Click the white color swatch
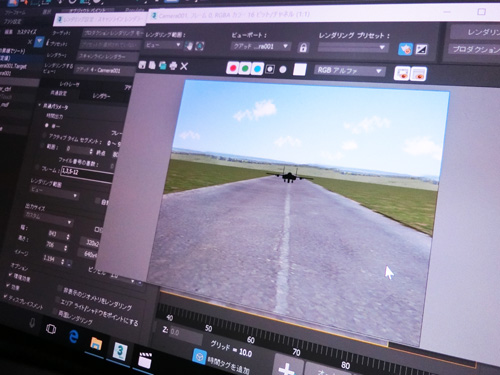Image resolution: width=500 pixels, height=375 pixels. pos(300,70)
